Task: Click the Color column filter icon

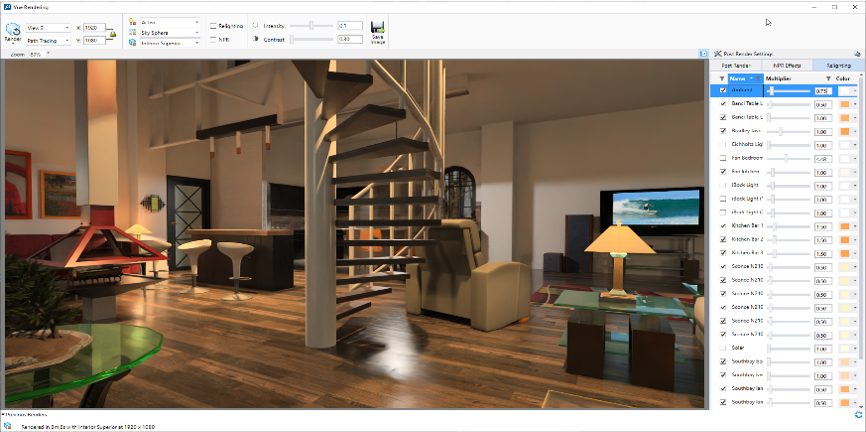Action: 828,78
